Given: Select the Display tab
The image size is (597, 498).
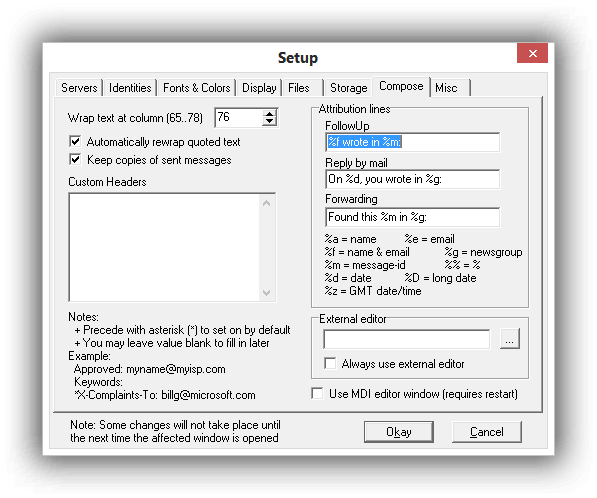Looking at the screenshot, I should tap(259, 88).
